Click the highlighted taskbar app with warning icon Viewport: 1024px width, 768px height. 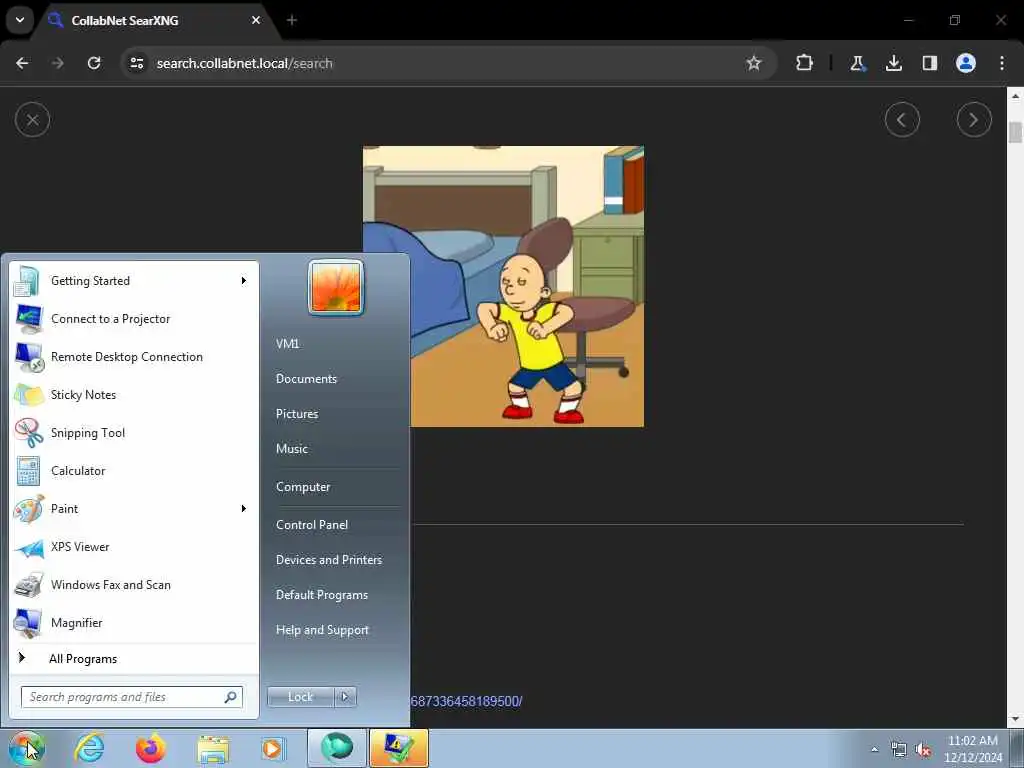point(398,748)
